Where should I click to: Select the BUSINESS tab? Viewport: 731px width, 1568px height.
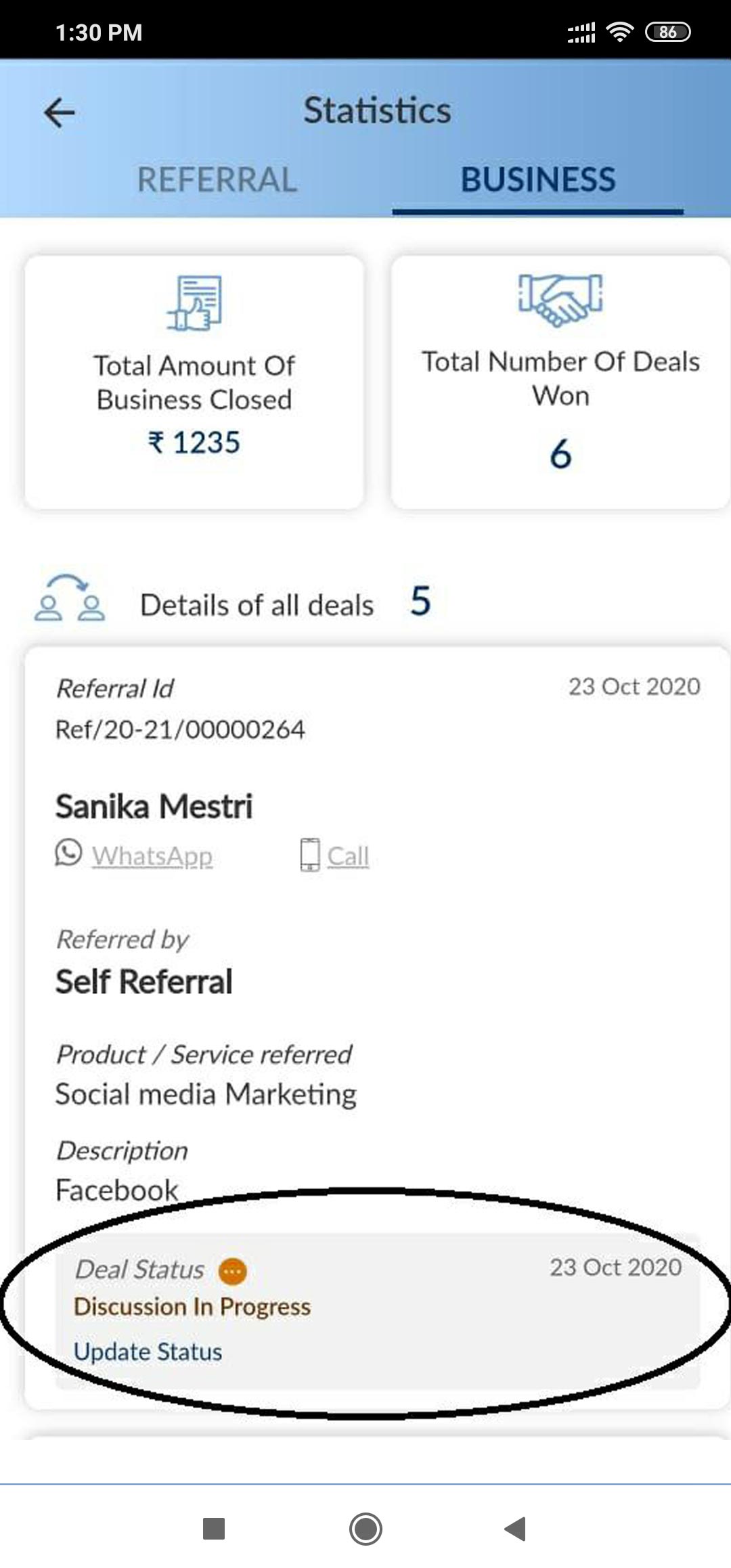click(x=538, y=180)
